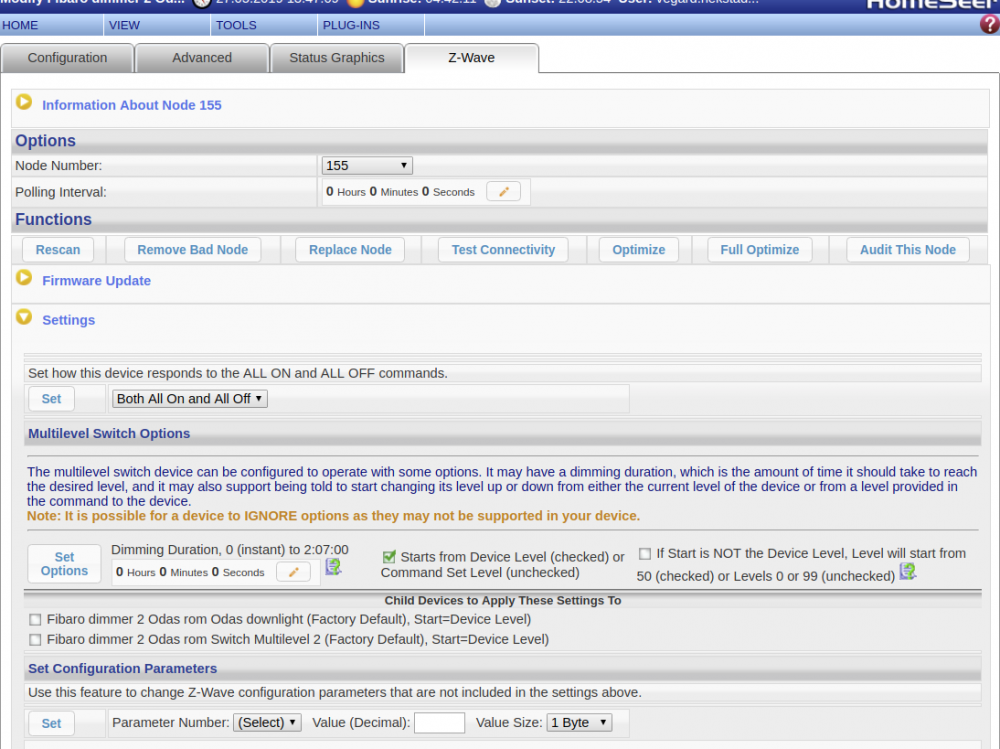Expand the Firmware Update section

tap(24, 279)
